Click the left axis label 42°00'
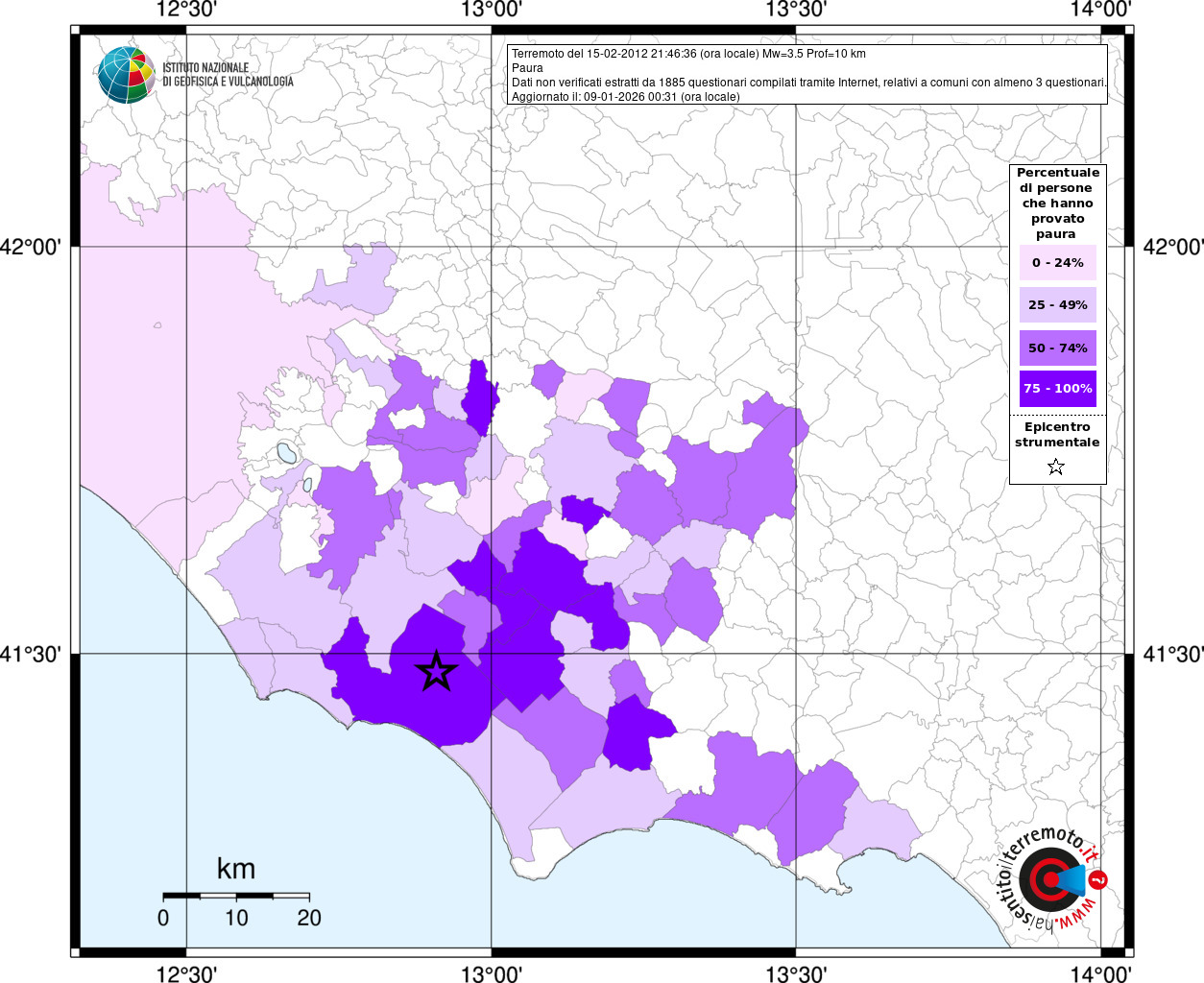 coord(31,247)
